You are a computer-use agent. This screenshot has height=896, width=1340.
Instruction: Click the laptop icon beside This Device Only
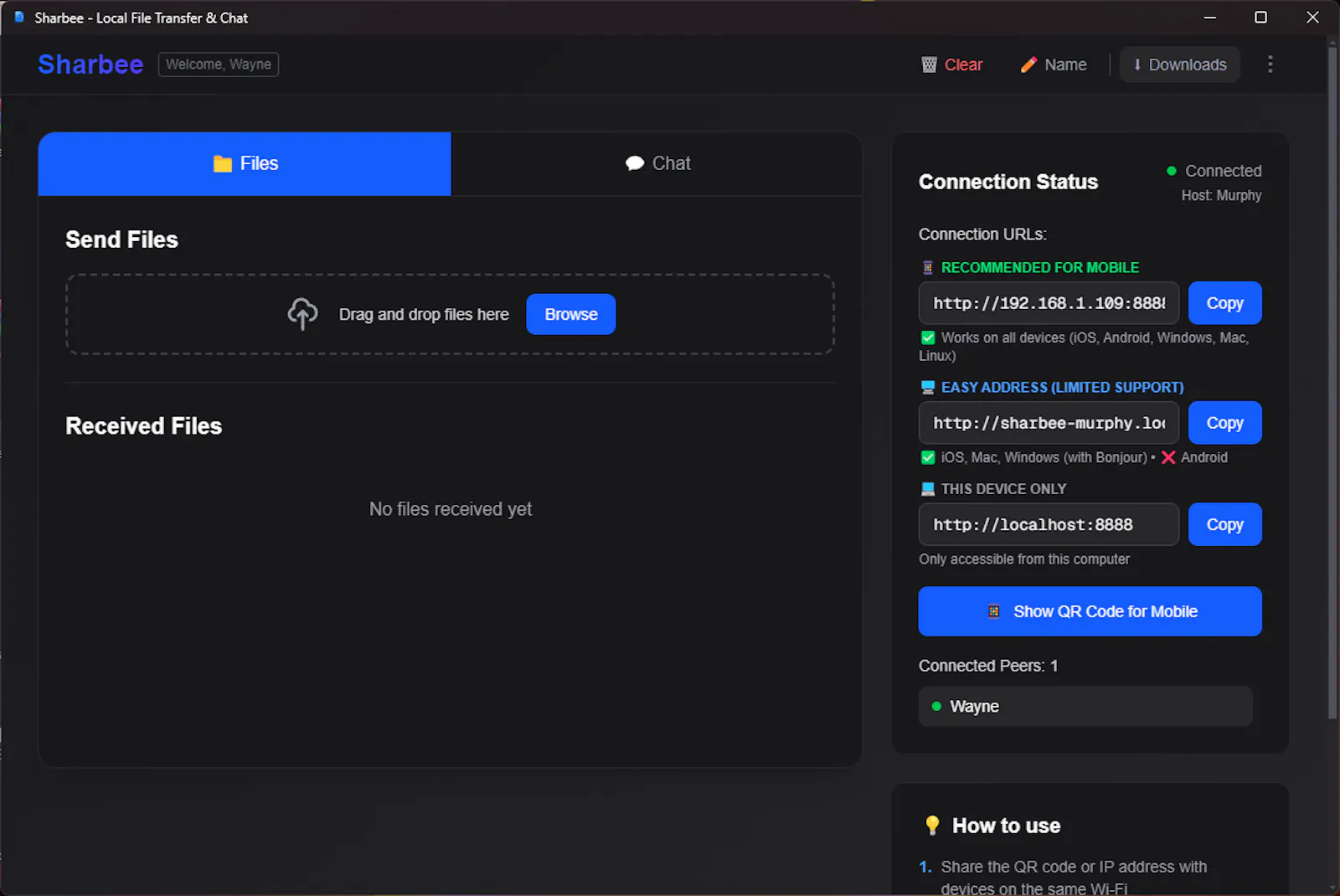[x=928, y=489]
